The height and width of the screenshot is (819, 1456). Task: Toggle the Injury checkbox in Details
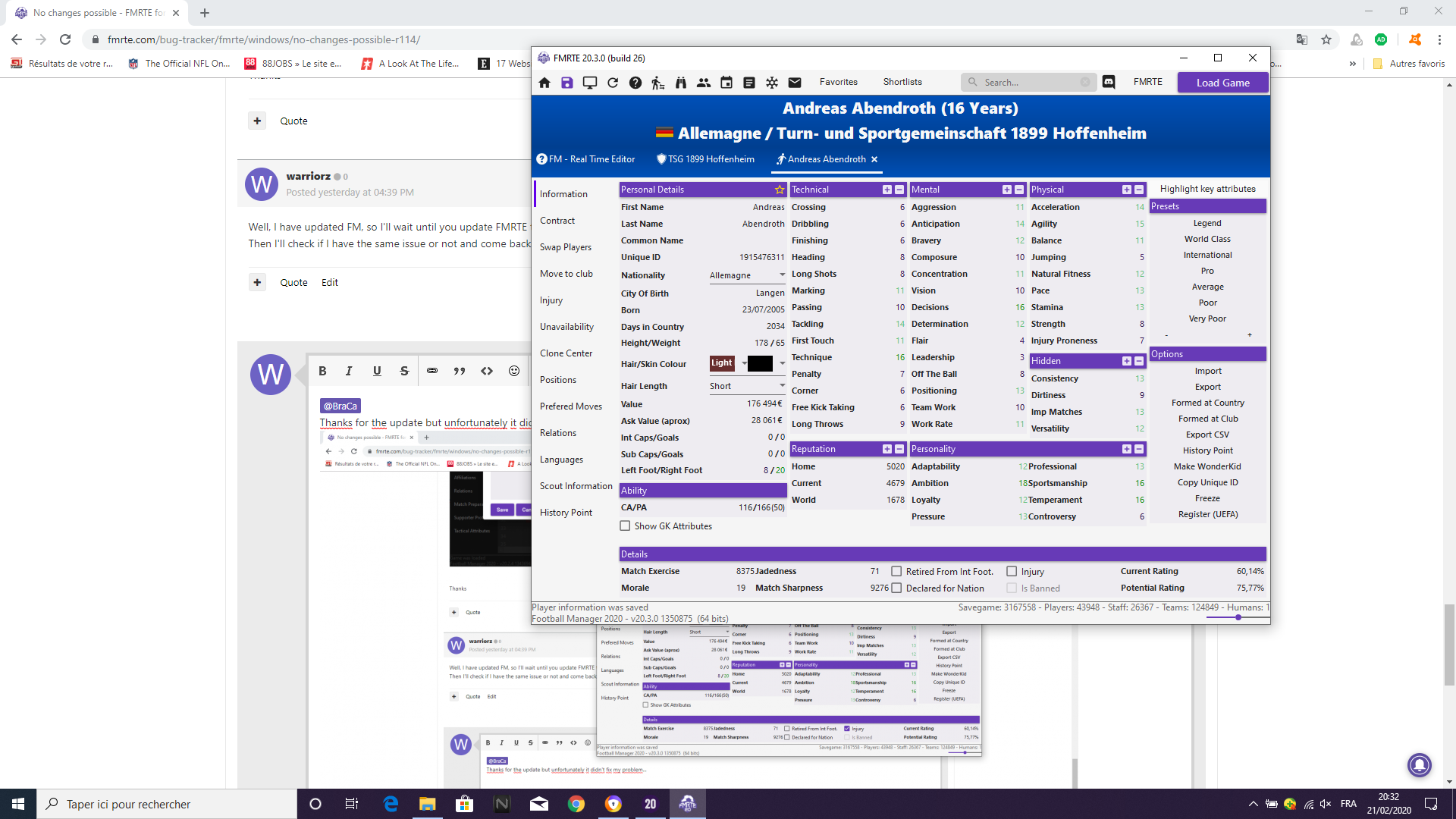(x=1012, y=571)
